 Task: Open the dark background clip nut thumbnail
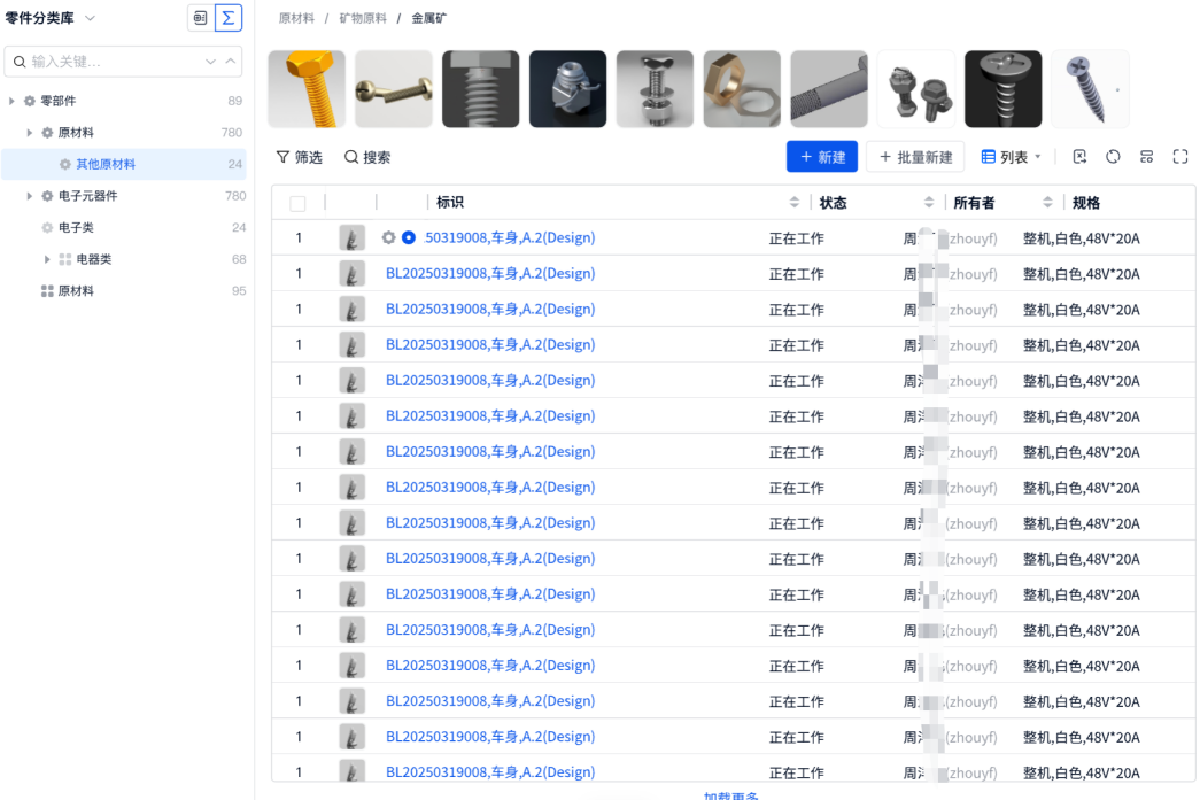[x=568, y=89]
